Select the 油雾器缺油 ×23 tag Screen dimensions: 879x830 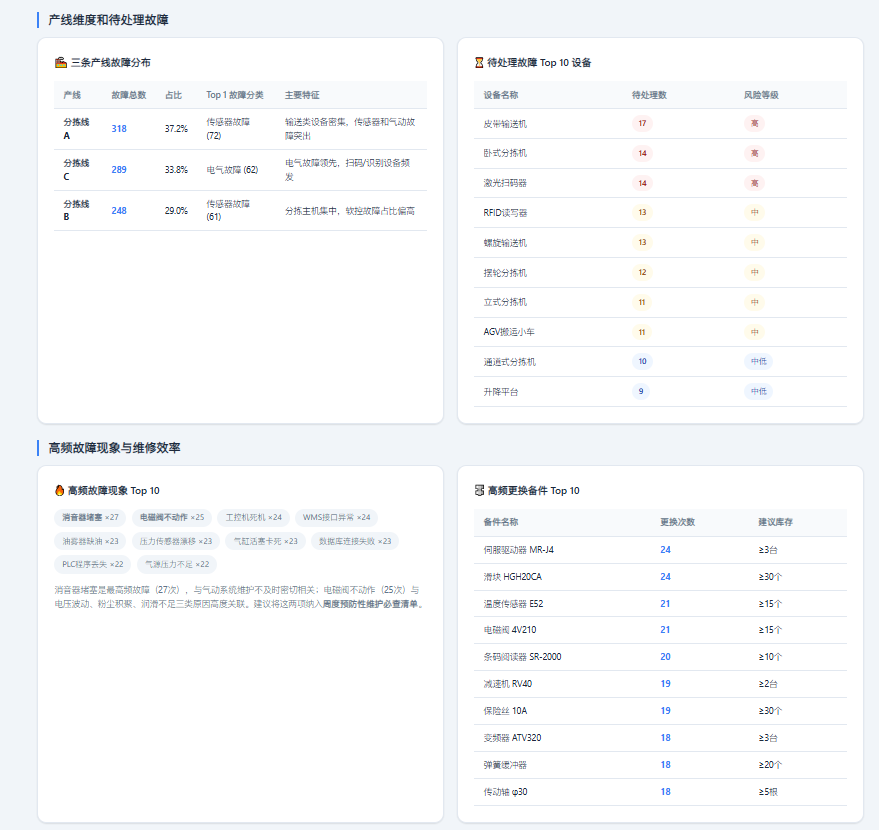coord(90,541)
